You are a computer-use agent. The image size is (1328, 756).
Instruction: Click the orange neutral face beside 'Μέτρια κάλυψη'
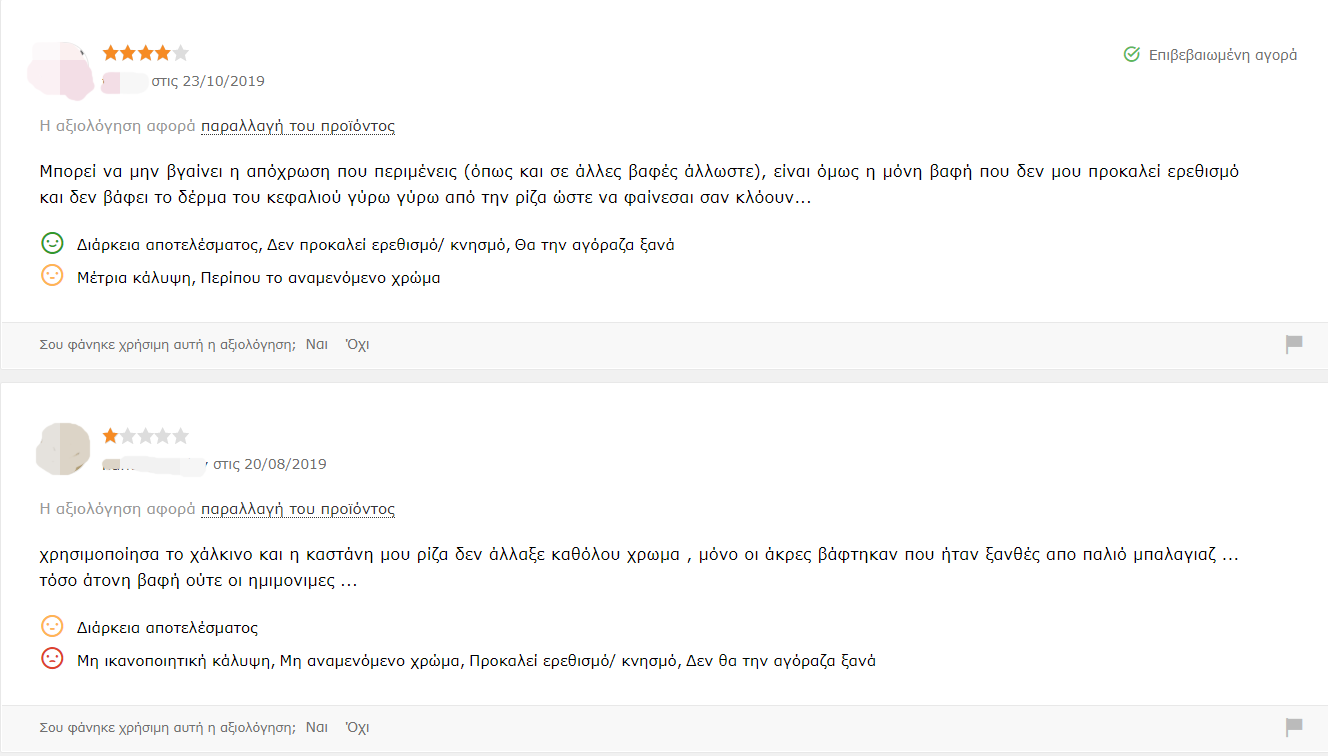52,276
